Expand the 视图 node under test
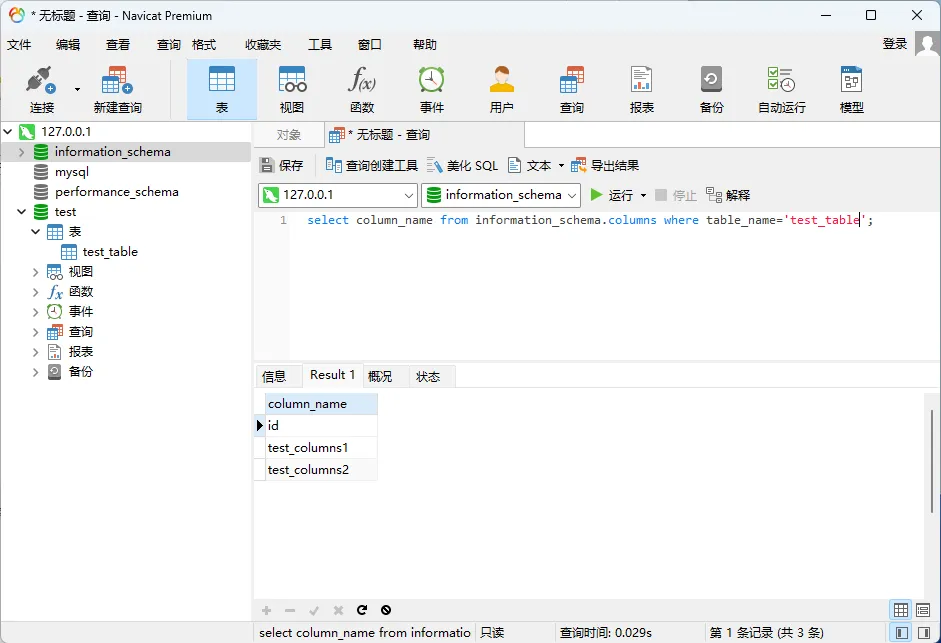941x643 pixels. [36, 272]
